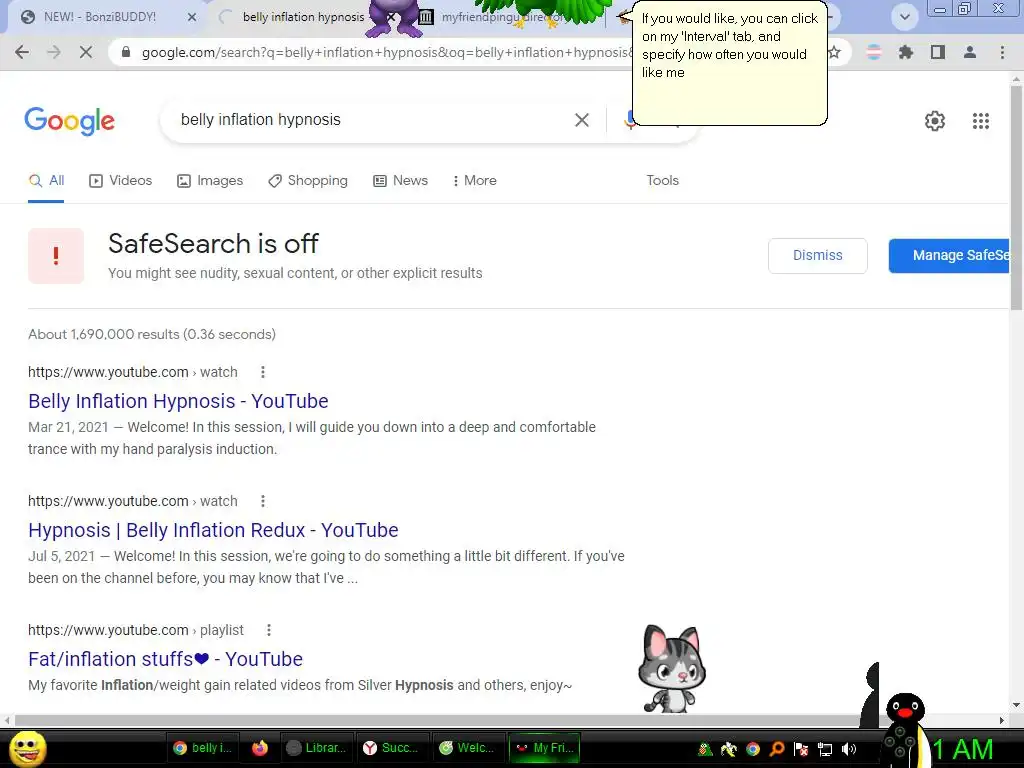
Task: Click the Pingu penguin character
Action: (904, 730)
